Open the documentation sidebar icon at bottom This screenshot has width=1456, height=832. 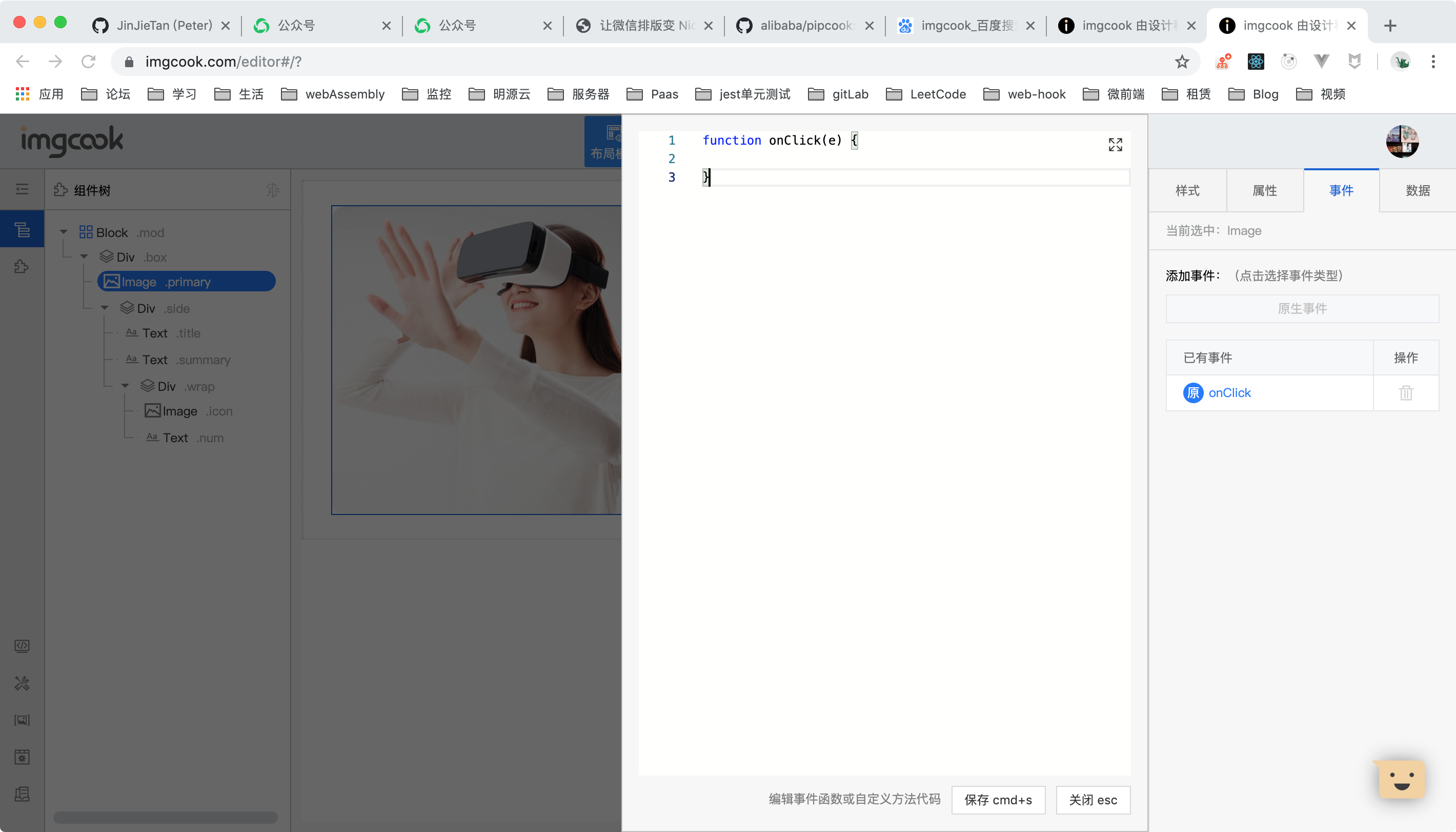click(x=22, y=794)
